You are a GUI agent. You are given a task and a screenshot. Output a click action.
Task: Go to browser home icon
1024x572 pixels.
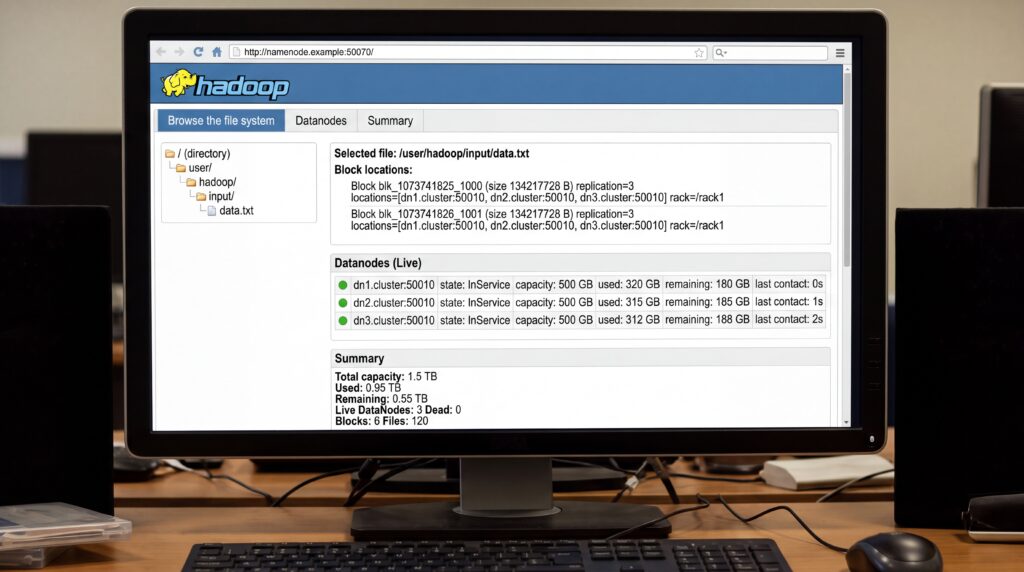pyautogui.click(x=217, y=52)
